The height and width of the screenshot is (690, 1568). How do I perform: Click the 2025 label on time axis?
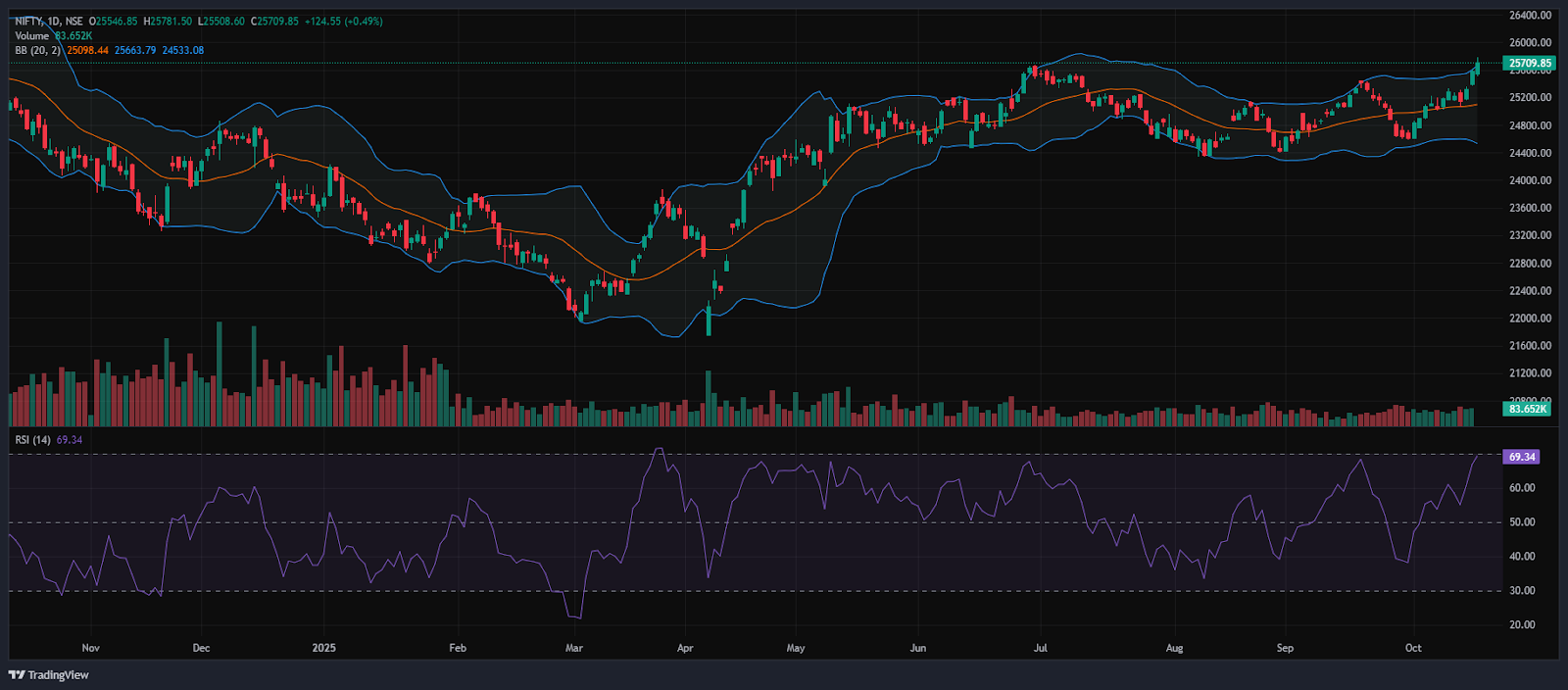point(323,648)
